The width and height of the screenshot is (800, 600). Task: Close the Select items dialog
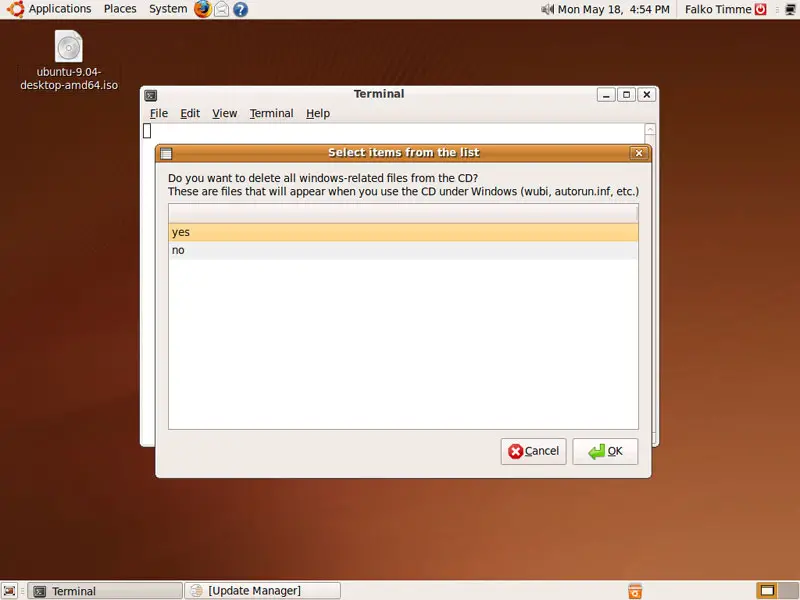(x=638, y=153)
